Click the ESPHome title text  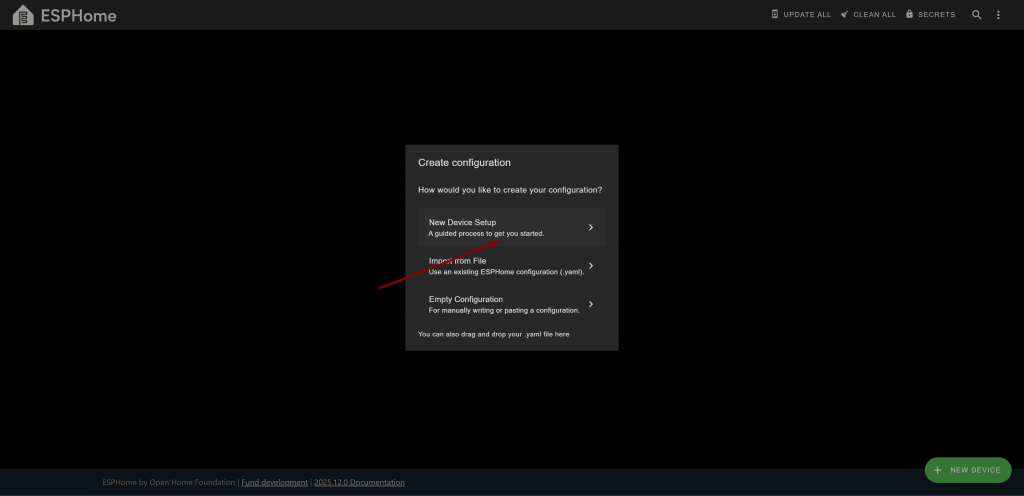[x=78, y=16]
